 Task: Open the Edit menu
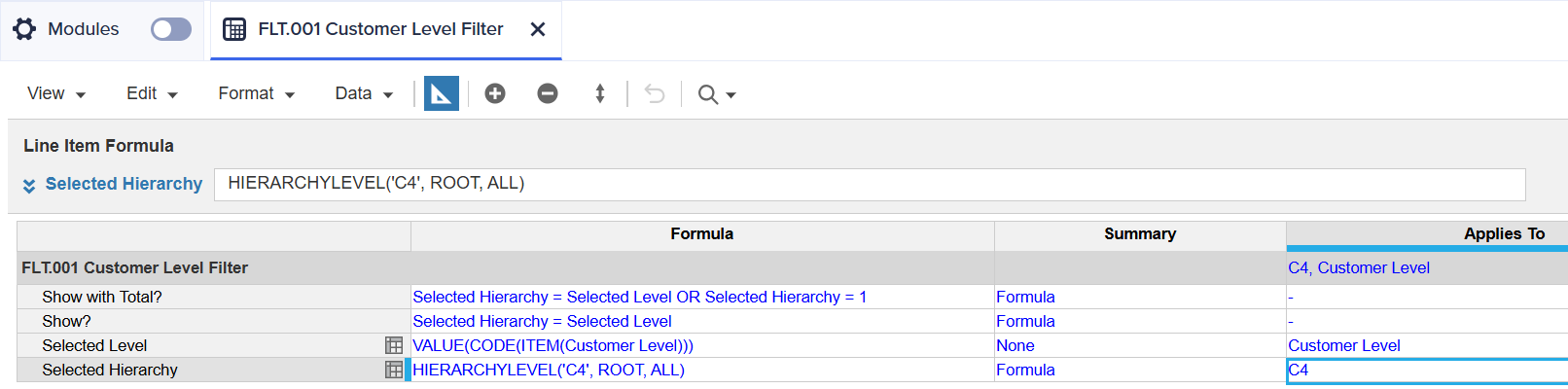pyautogui.click(x=152, y=93)
